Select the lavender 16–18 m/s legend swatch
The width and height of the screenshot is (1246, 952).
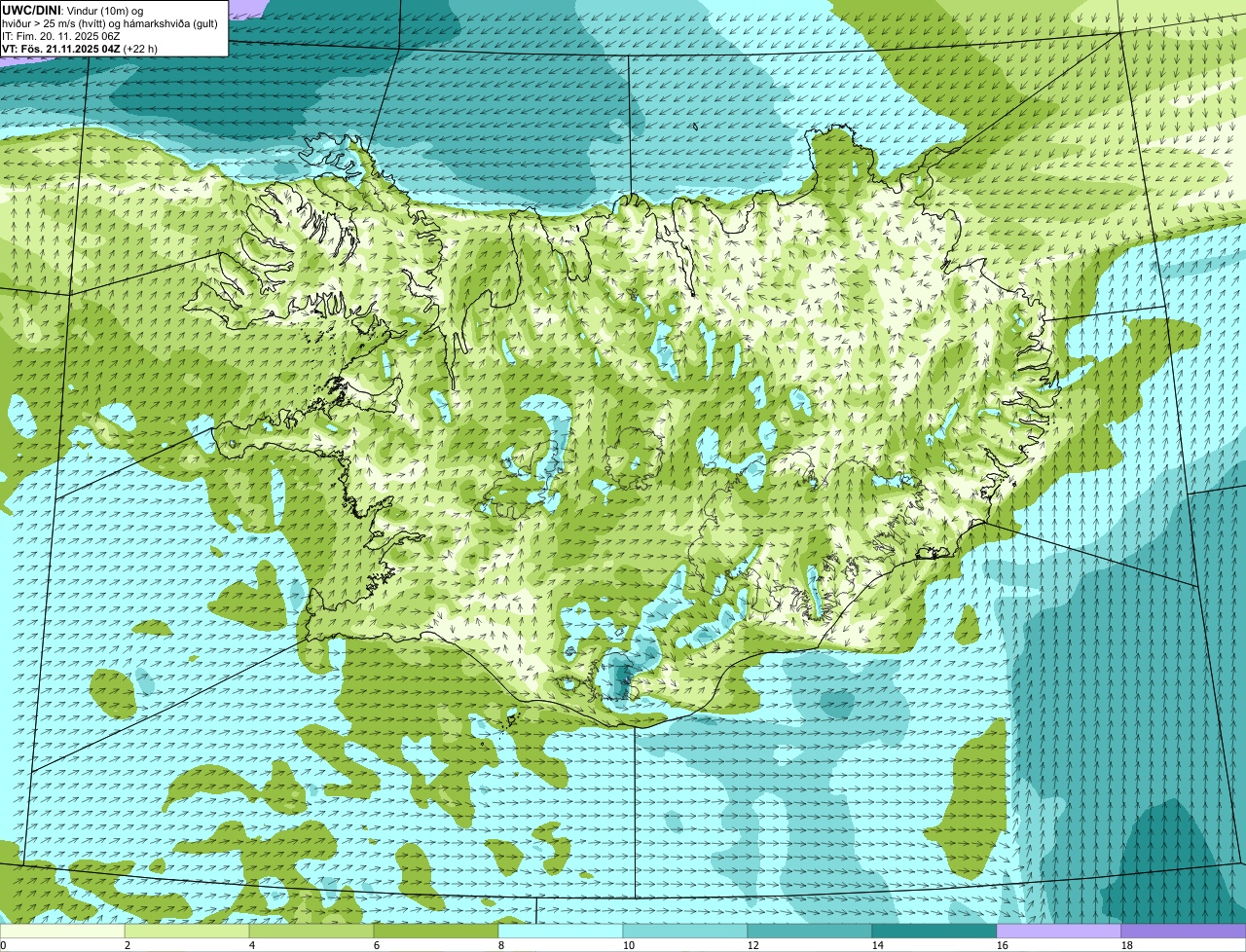1059,931
